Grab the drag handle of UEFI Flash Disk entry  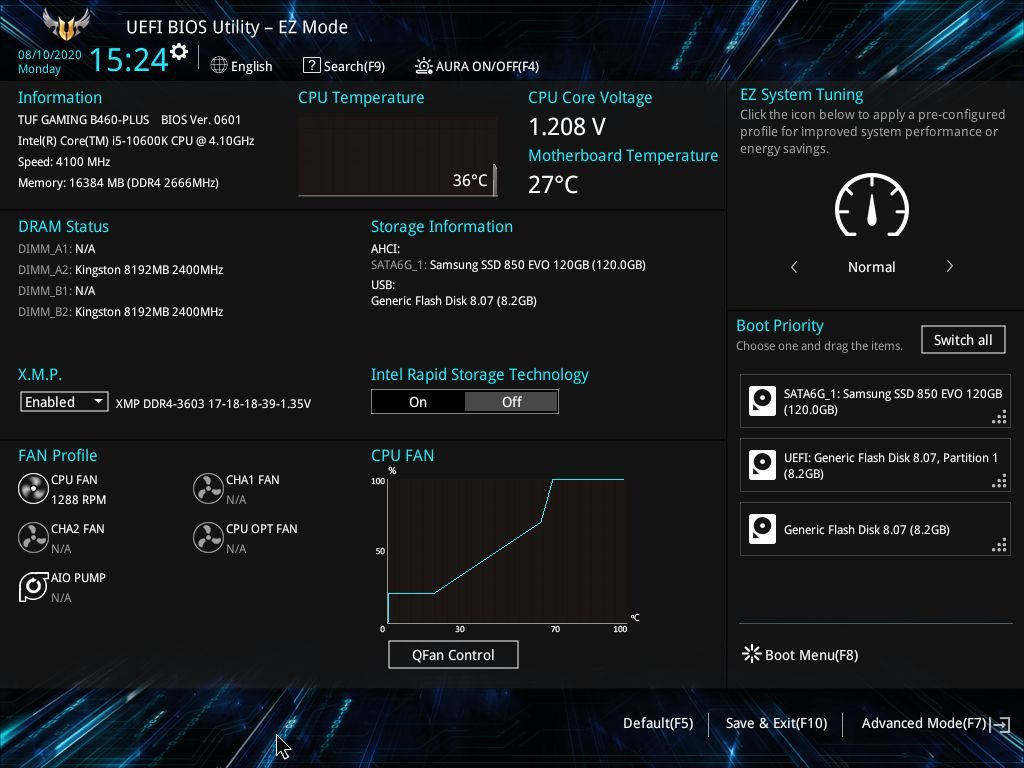pyautogui.click(x=999, y=481)
